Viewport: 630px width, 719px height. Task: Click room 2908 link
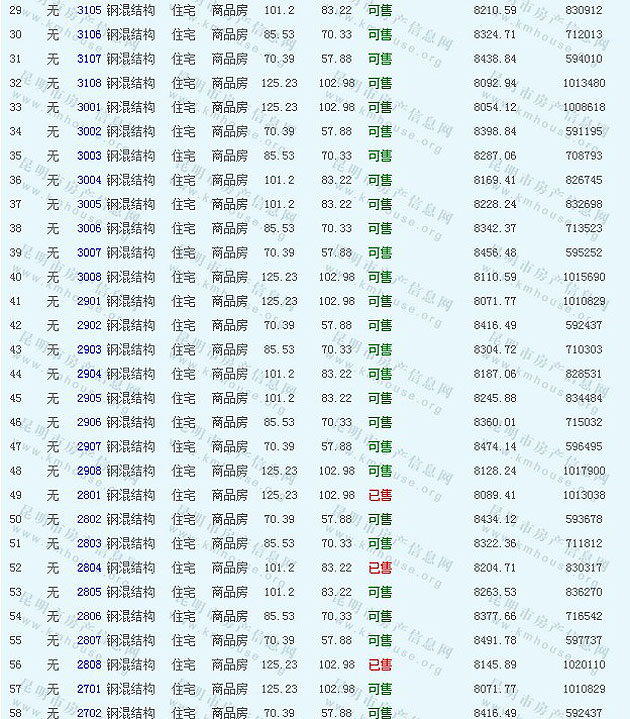pos(89,471)
